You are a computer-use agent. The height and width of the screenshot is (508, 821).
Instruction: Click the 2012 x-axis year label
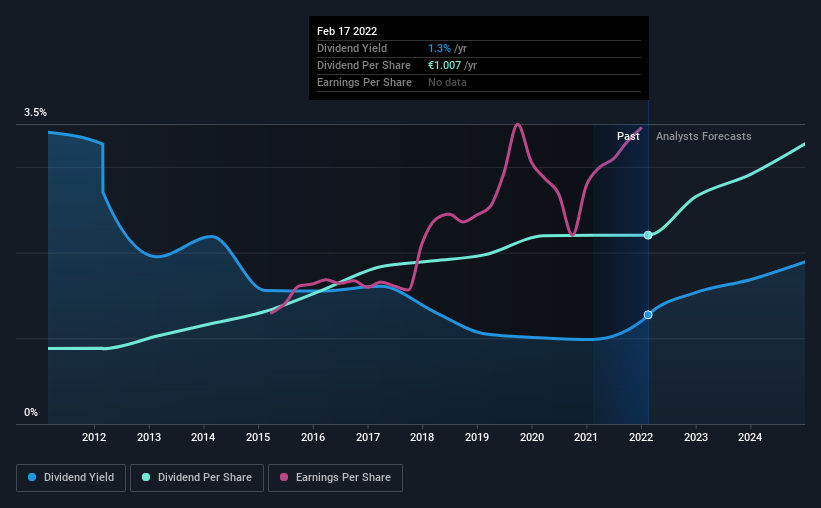[94, 437]
